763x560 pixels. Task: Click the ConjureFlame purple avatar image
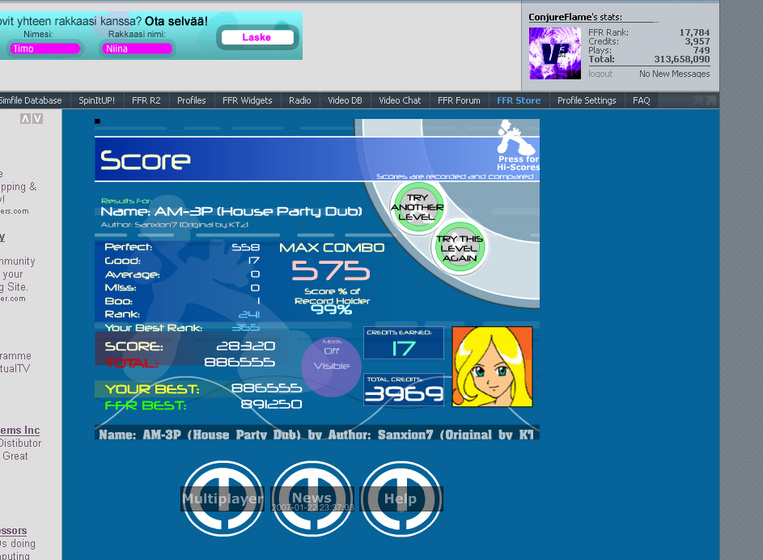tap(555, 53)
